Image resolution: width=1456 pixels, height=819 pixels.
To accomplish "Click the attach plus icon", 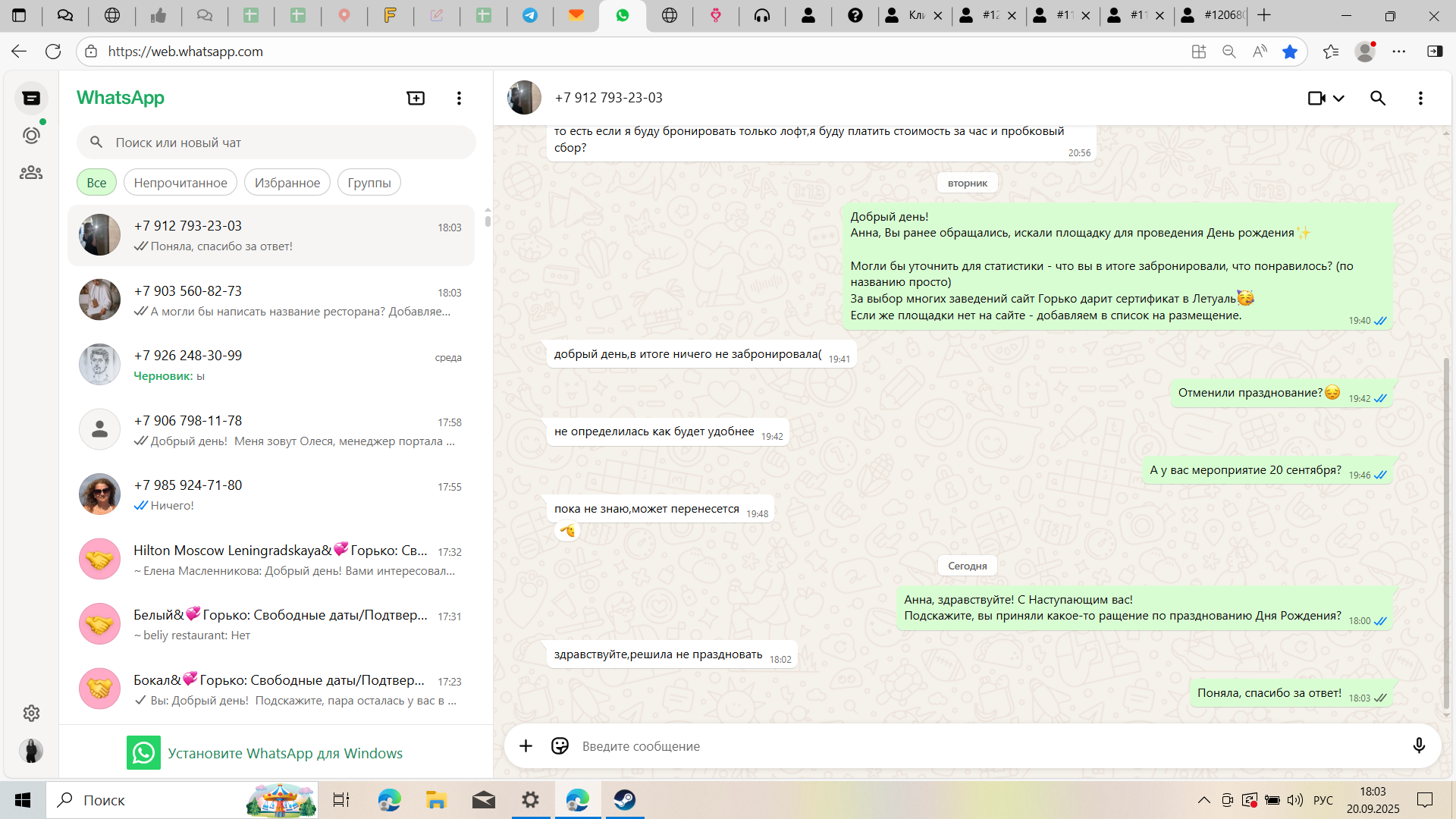I will (x=526, y=746).
